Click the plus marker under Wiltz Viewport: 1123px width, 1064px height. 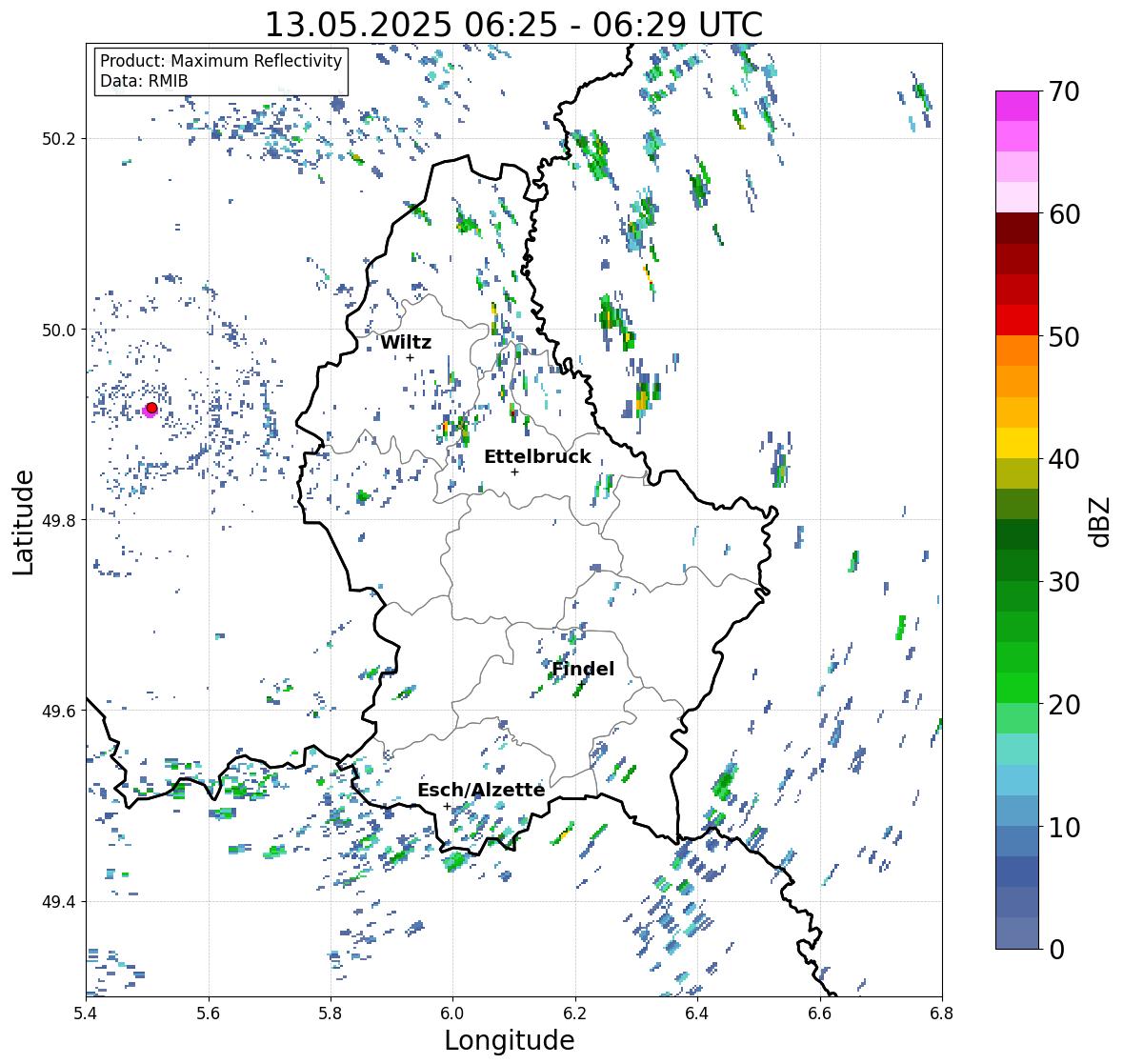click(x=410, y=357)
